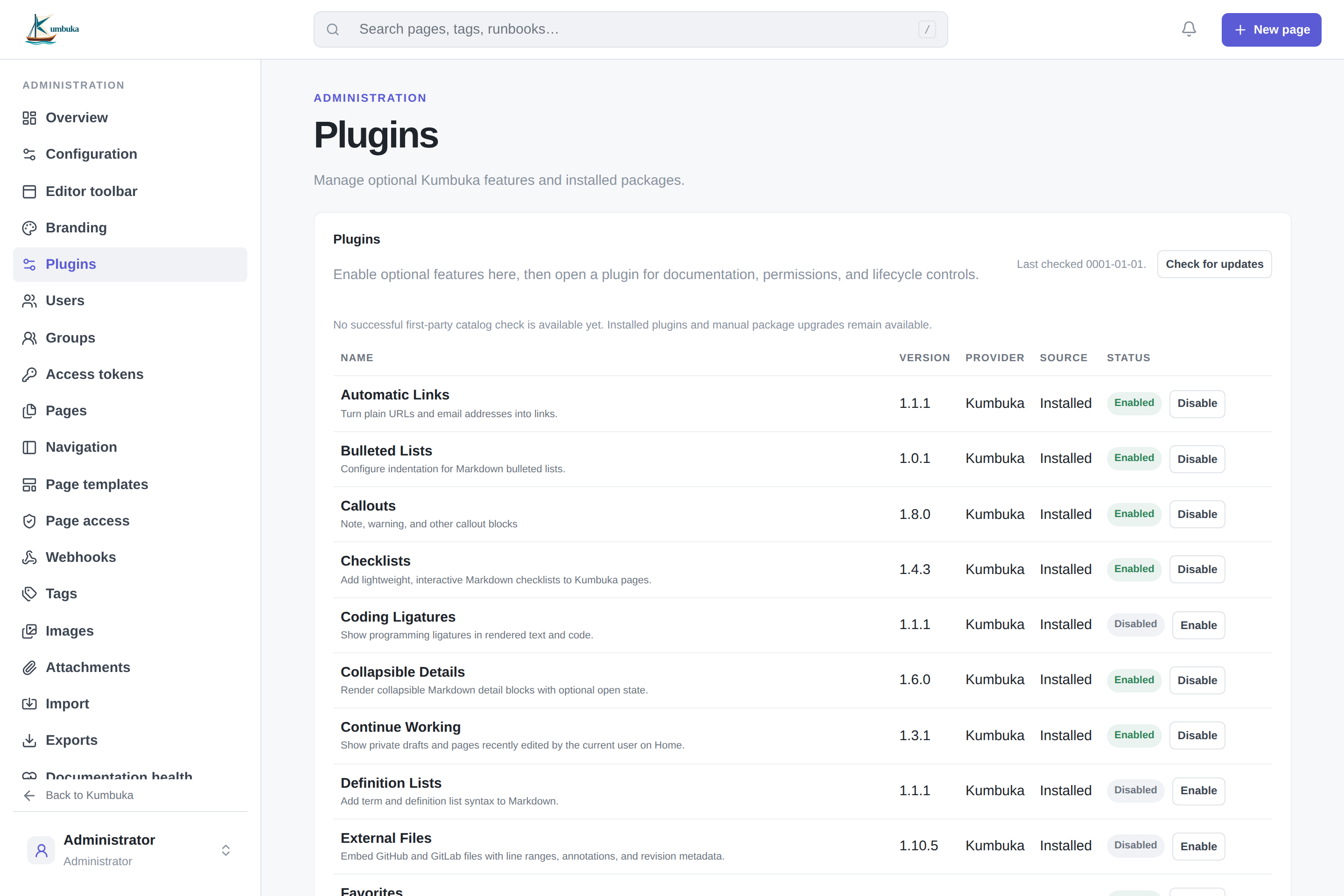Disable the Callouts plugin

coord(1197,514)
